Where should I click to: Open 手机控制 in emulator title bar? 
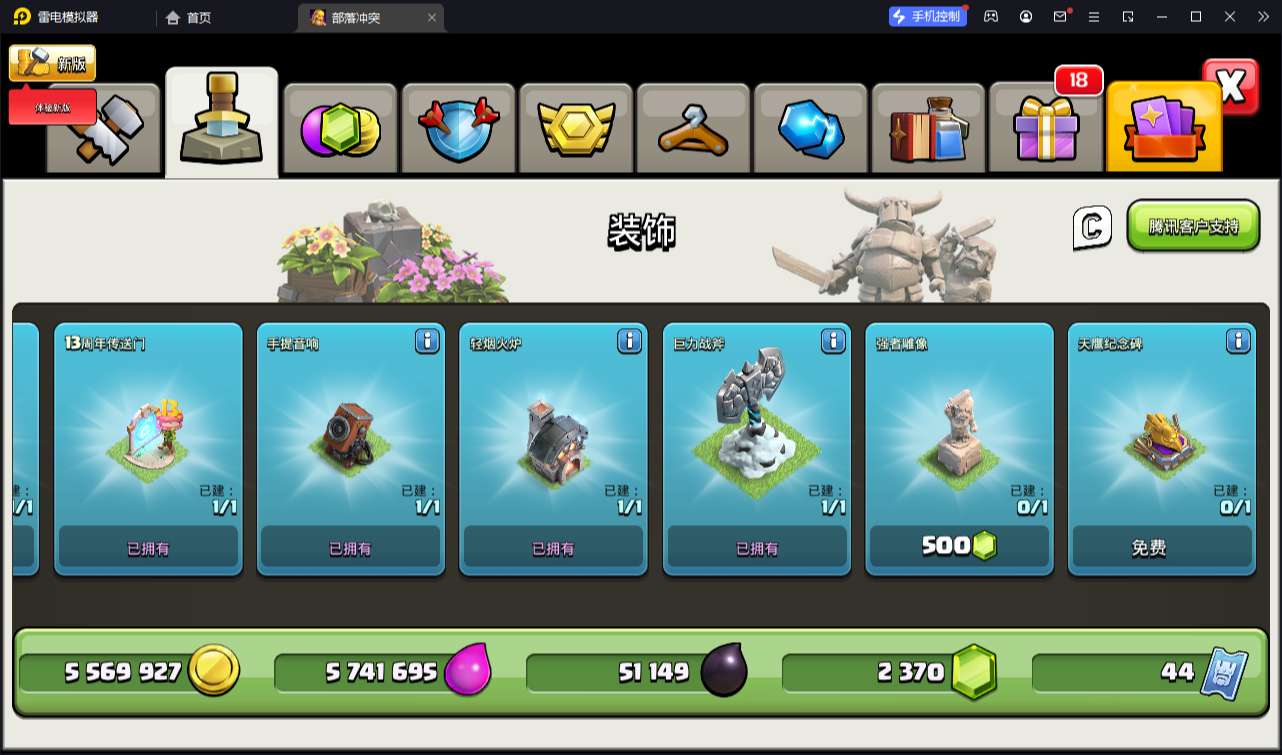pyautogui.click(x=928, y=16)
